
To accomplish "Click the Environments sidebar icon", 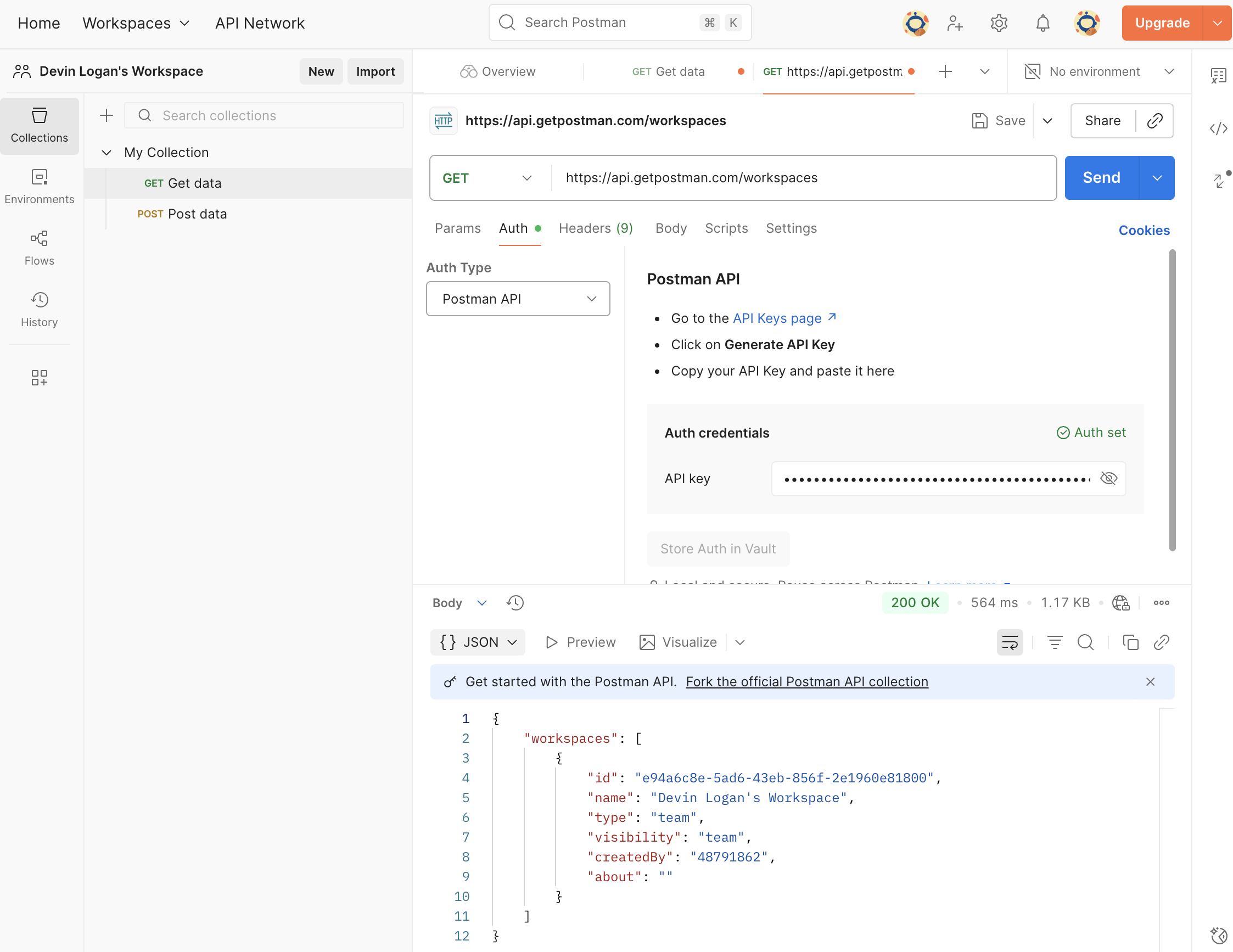I will tap(39, 186).
